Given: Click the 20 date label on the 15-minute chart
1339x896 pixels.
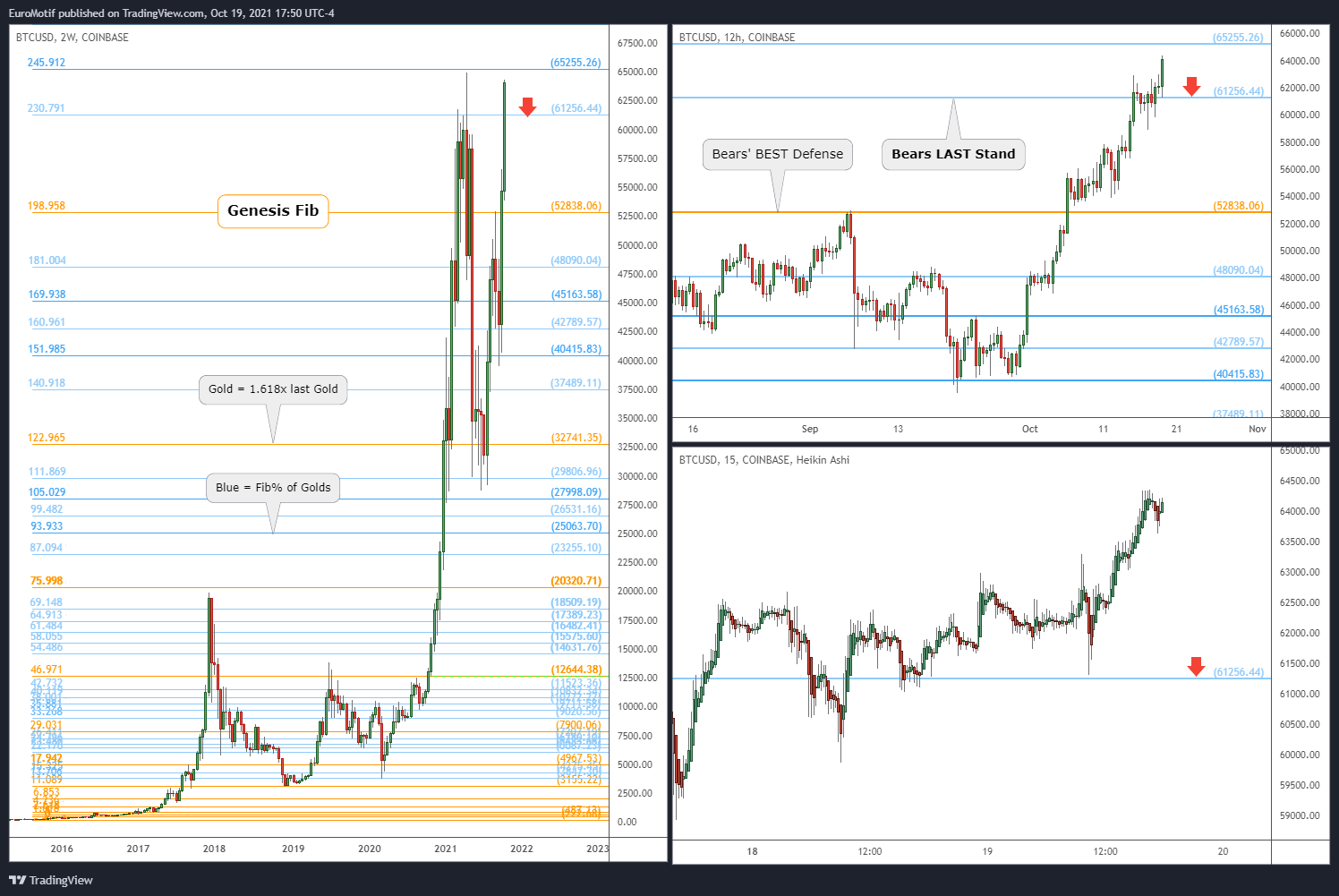Looking at the screenshot, I should [x=1223, y=851].
